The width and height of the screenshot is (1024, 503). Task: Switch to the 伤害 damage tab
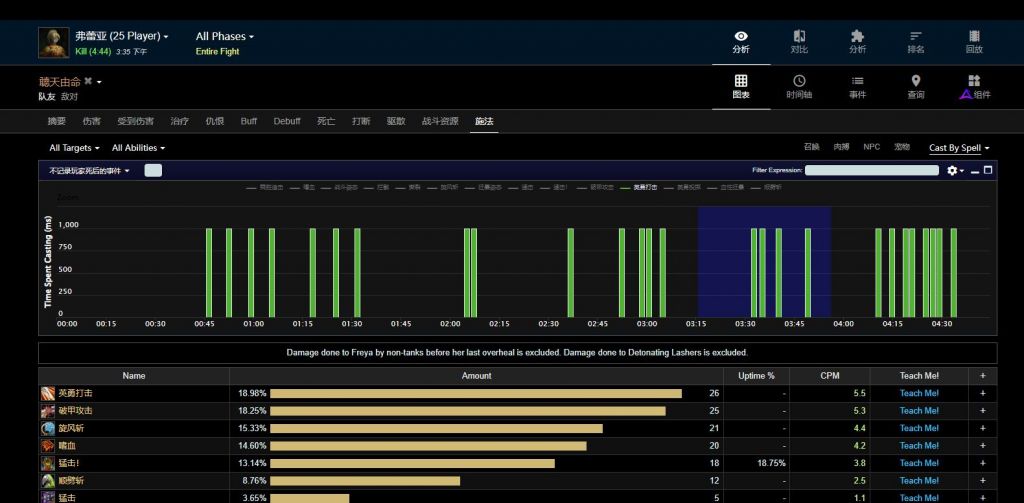[91, 121]
